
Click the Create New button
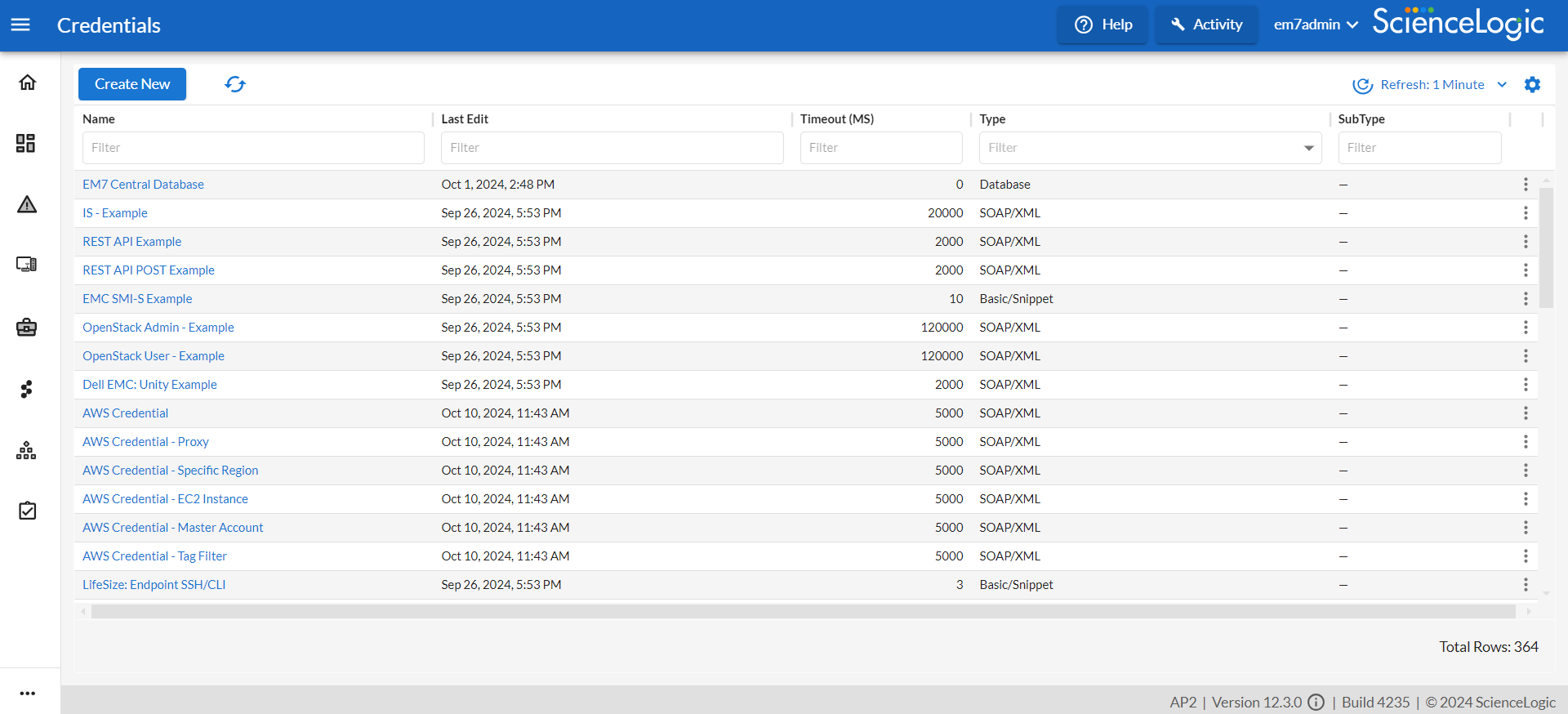tap(132, 84)
